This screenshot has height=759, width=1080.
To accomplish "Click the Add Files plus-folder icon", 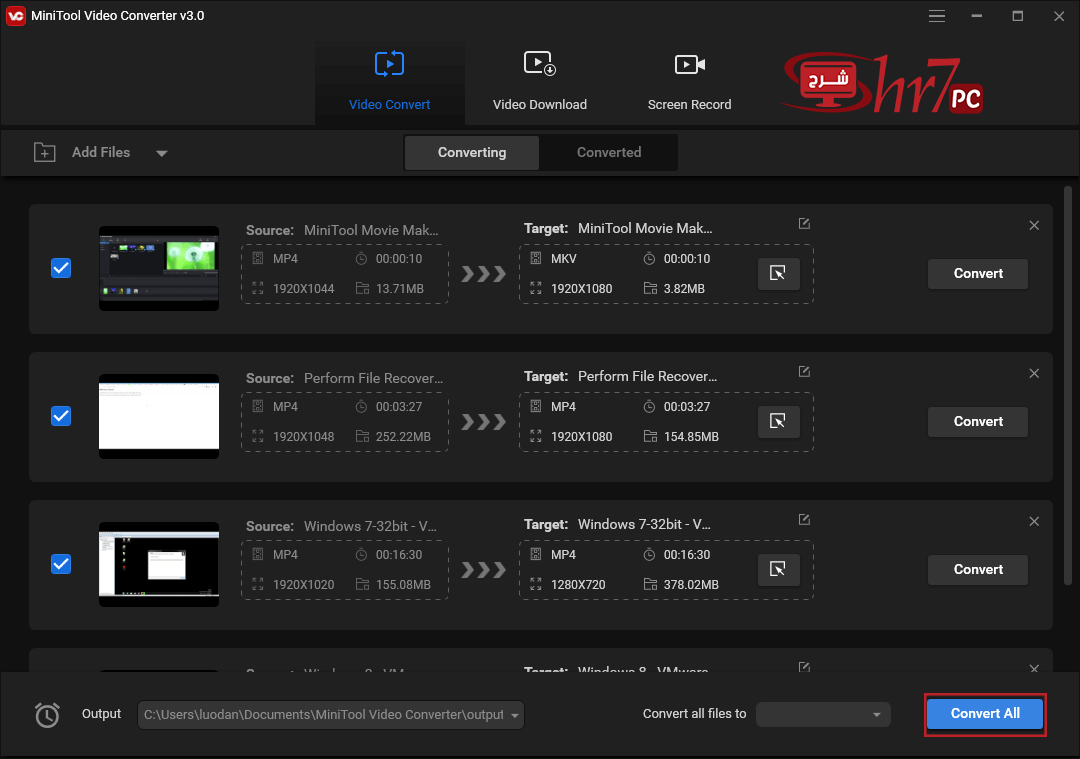I will coord(45,152).
